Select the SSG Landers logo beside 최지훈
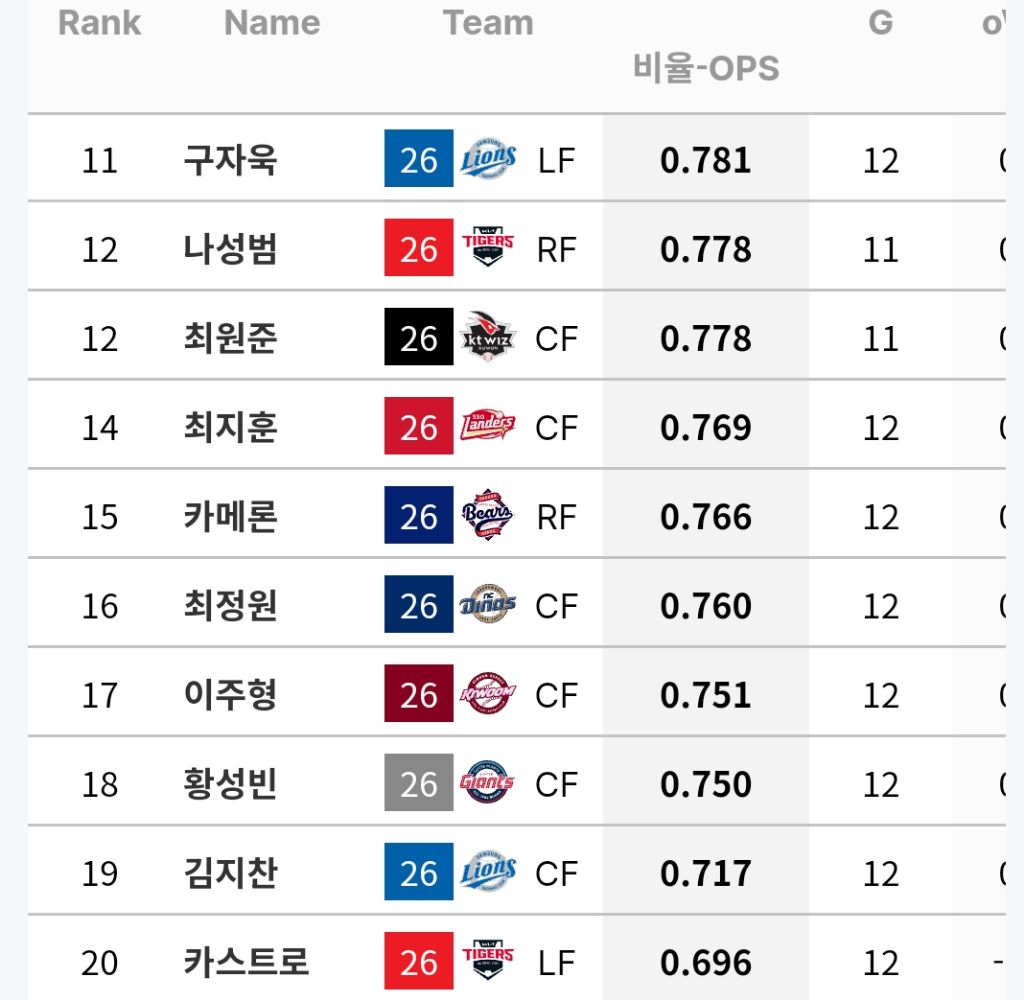Viewport: 1024px width, 1000px height. click(488, 426)
